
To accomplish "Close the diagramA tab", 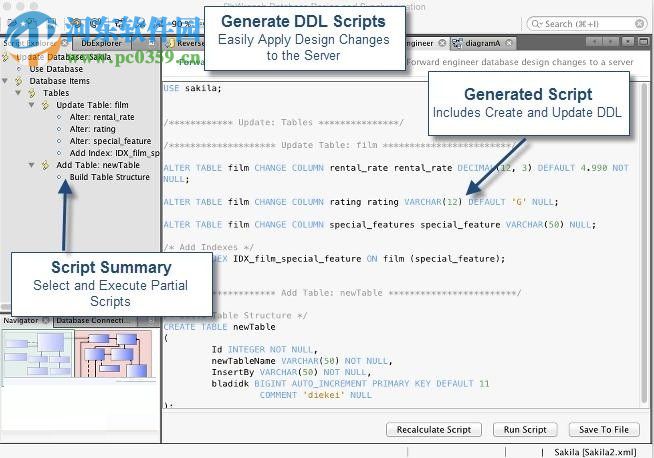I will click(509, 43).
